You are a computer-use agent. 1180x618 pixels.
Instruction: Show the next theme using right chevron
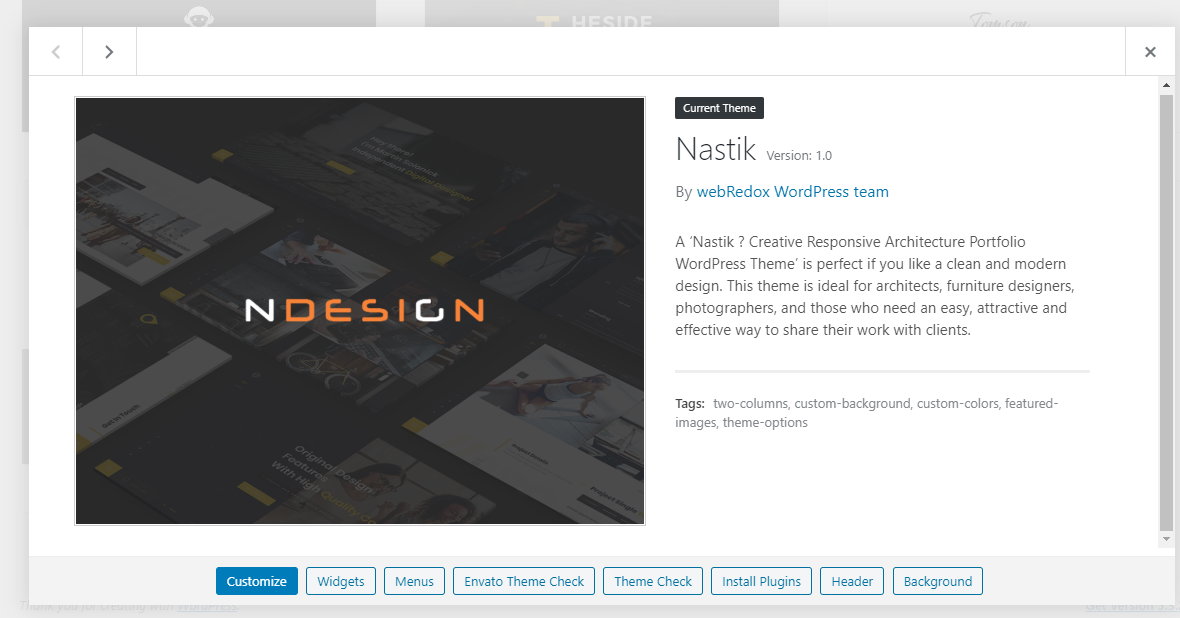(109, 52)
